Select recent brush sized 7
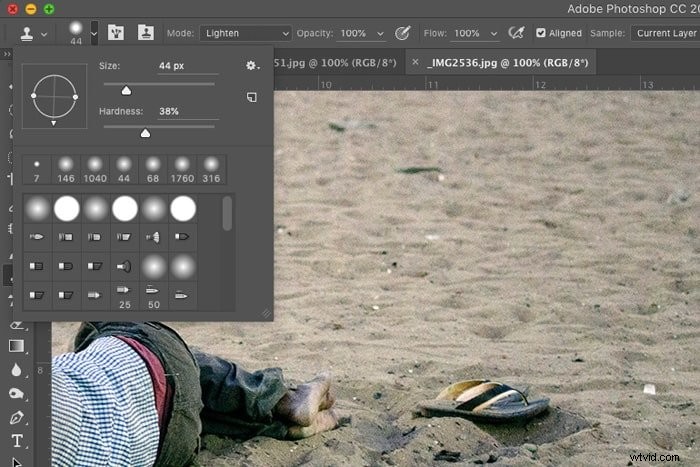 pos(37,170)
